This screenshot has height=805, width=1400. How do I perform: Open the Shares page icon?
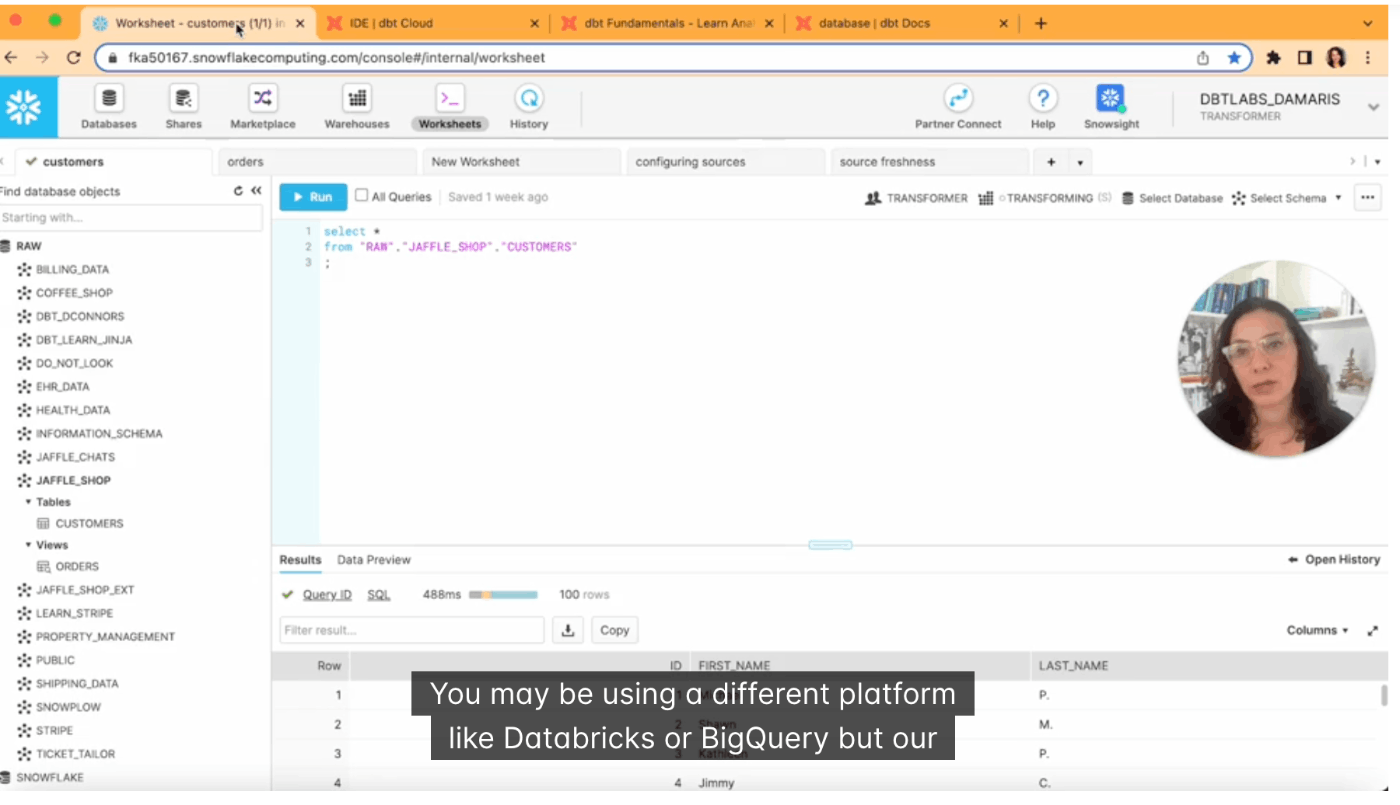click(183, 98)
